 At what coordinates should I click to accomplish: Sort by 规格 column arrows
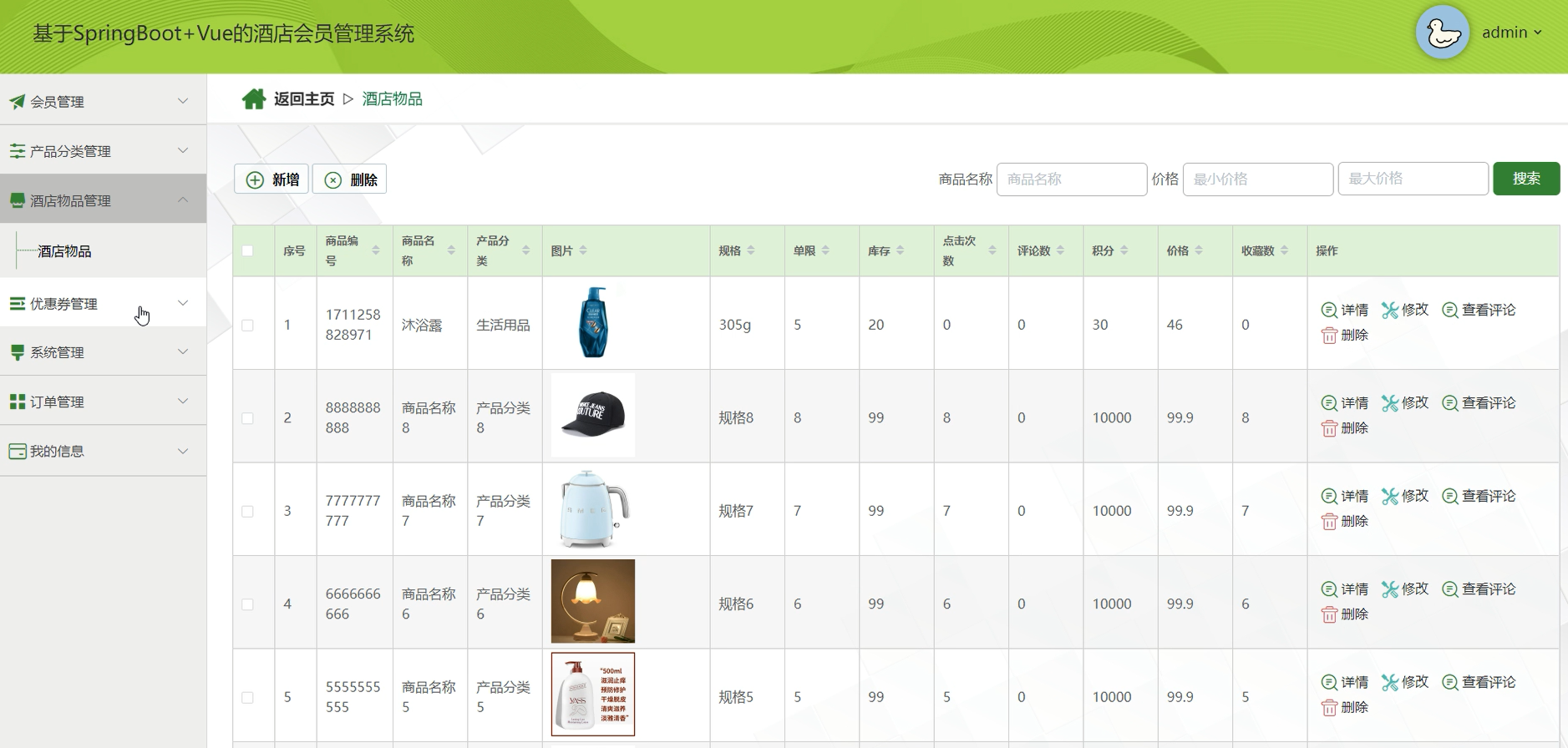[751, 250]
